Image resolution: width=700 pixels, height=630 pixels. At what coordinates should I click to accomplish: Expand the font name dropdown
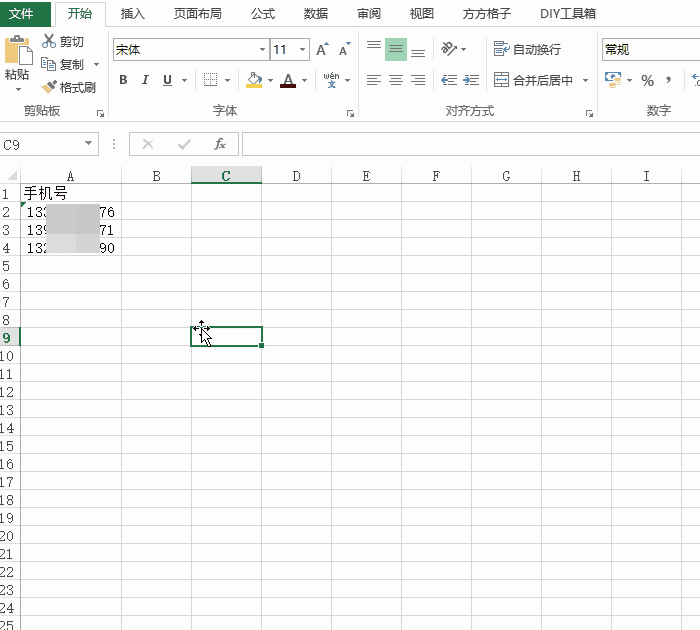(262, 49)
